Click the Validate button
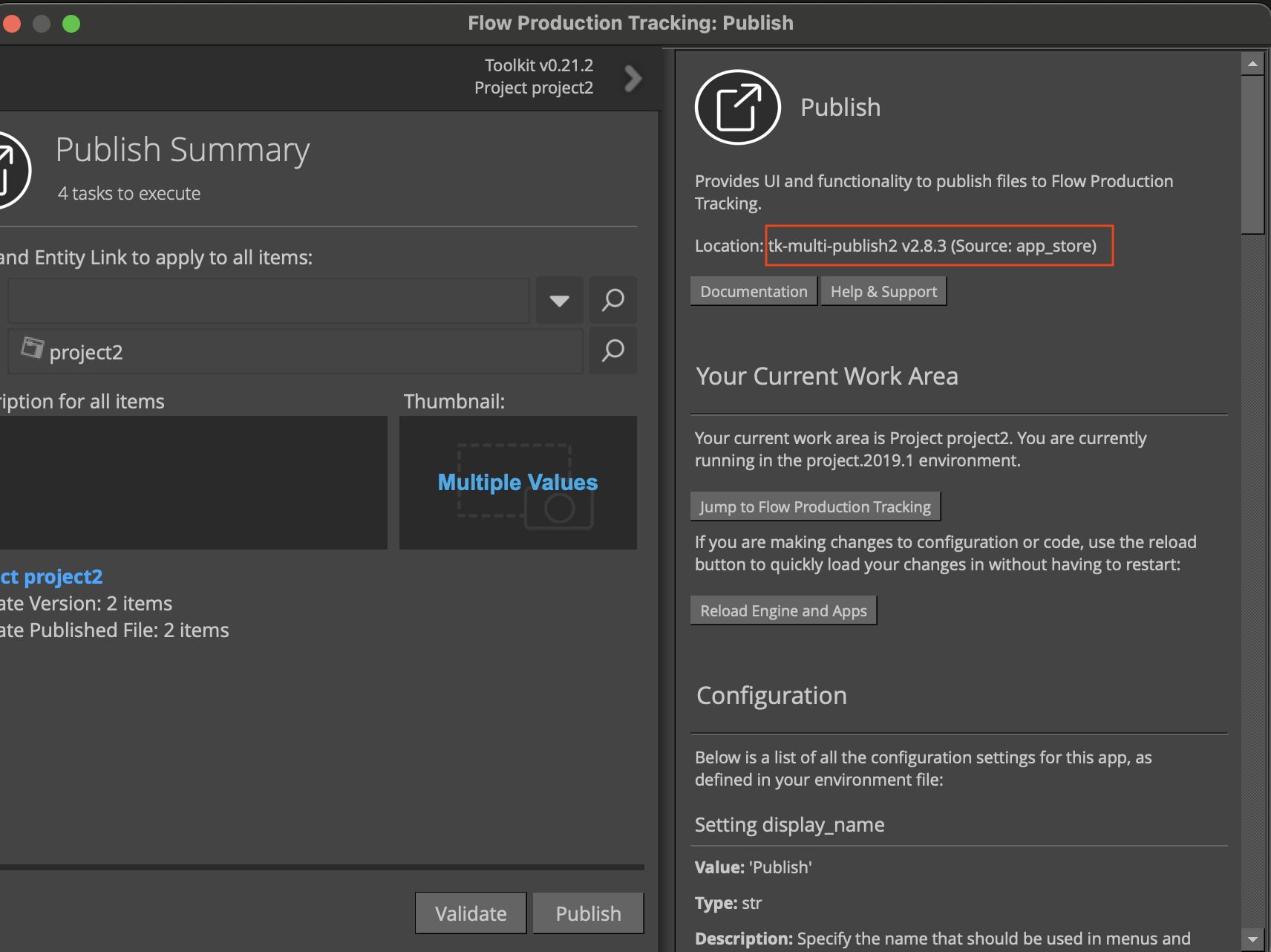The height and width of the screenshot is (952, 1271). [x=471, y=913]
